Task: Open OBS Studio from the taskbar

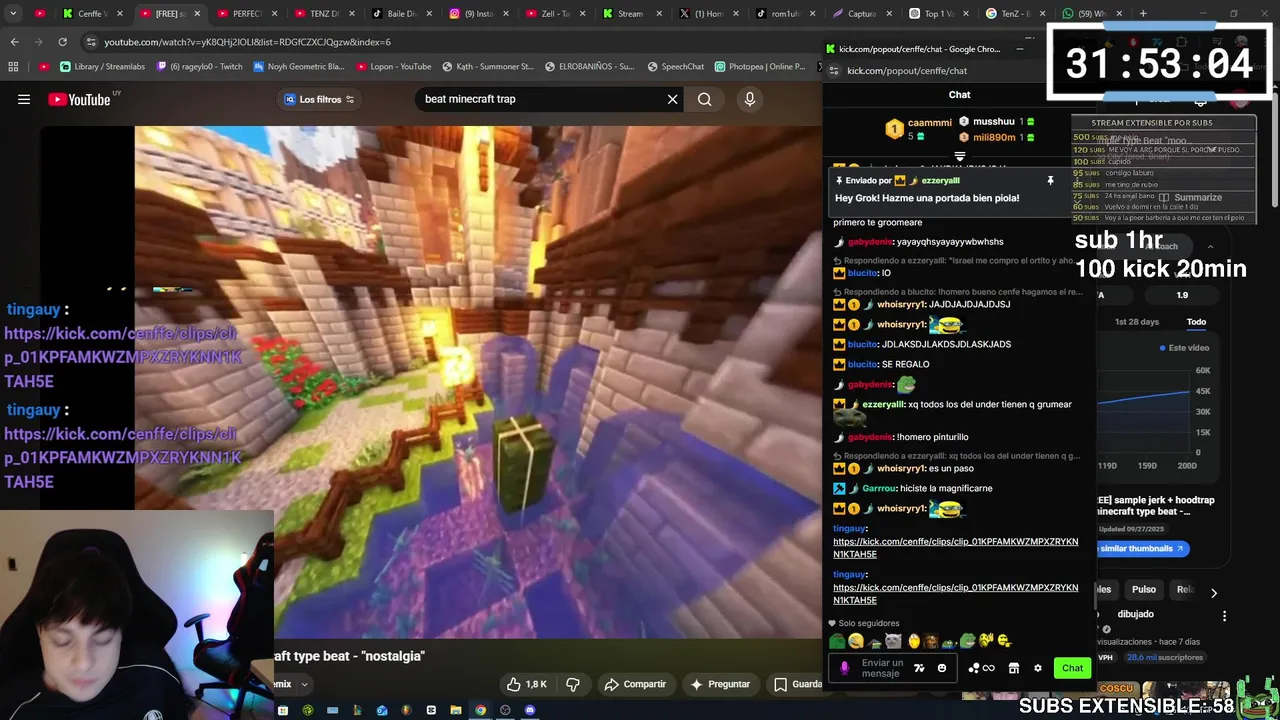Action: [505, 710]
